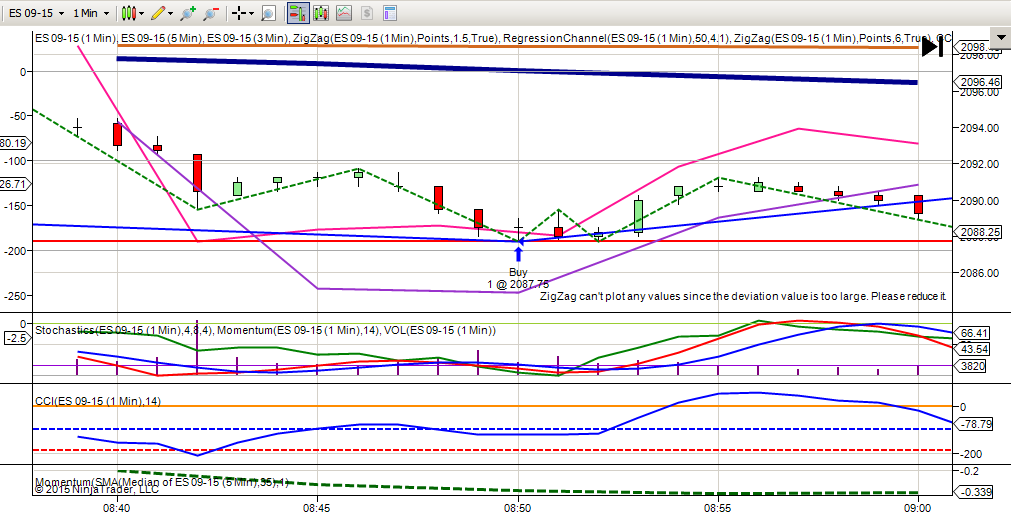The height and width of the screenshot is (522, 1011).
Task: Toggle the highlighted Chart Trader button
Action: 298,13
